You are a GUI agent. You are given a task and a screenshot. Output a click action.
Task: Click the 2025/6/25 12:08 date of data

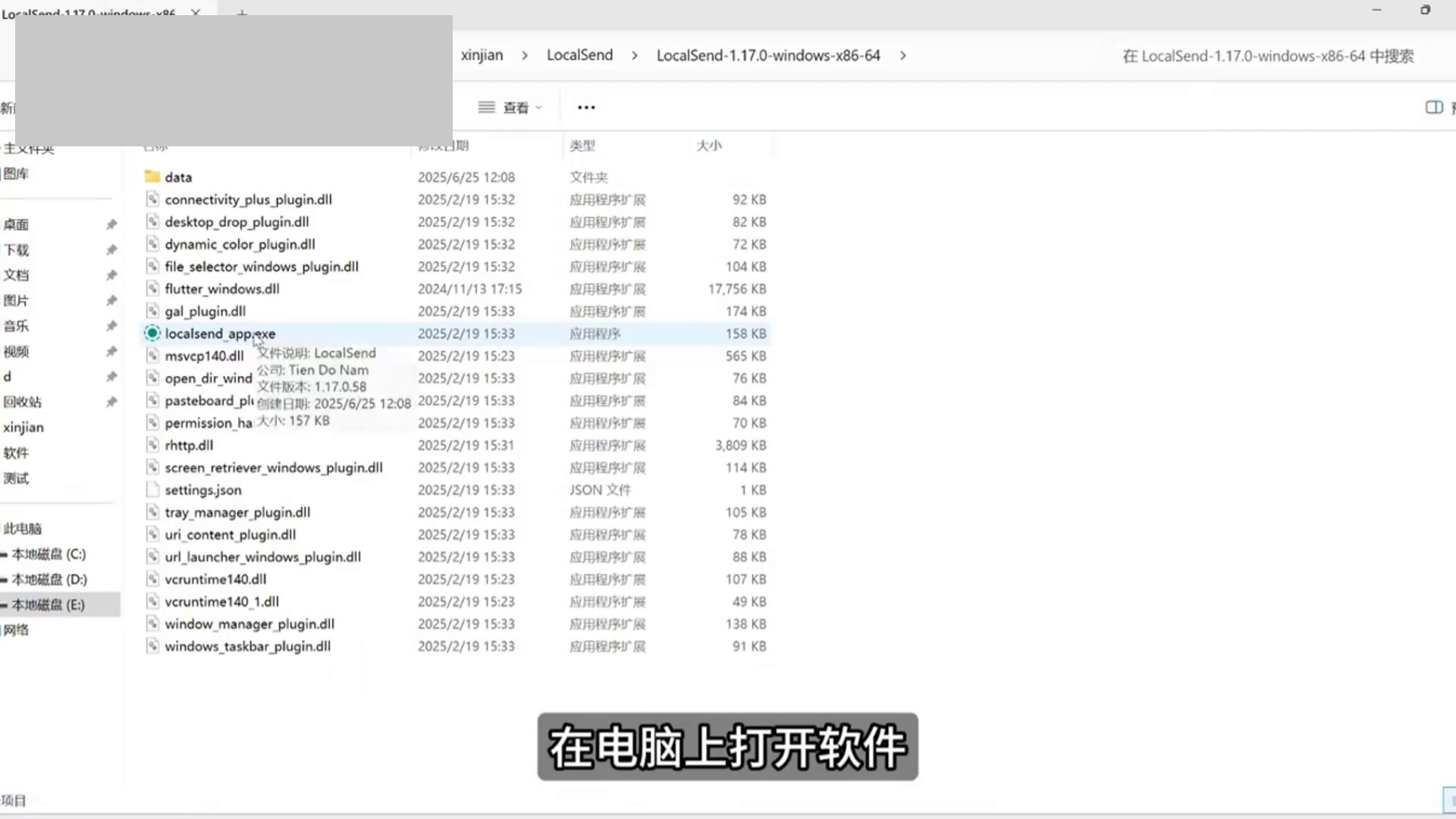click(x=466, y=177)
